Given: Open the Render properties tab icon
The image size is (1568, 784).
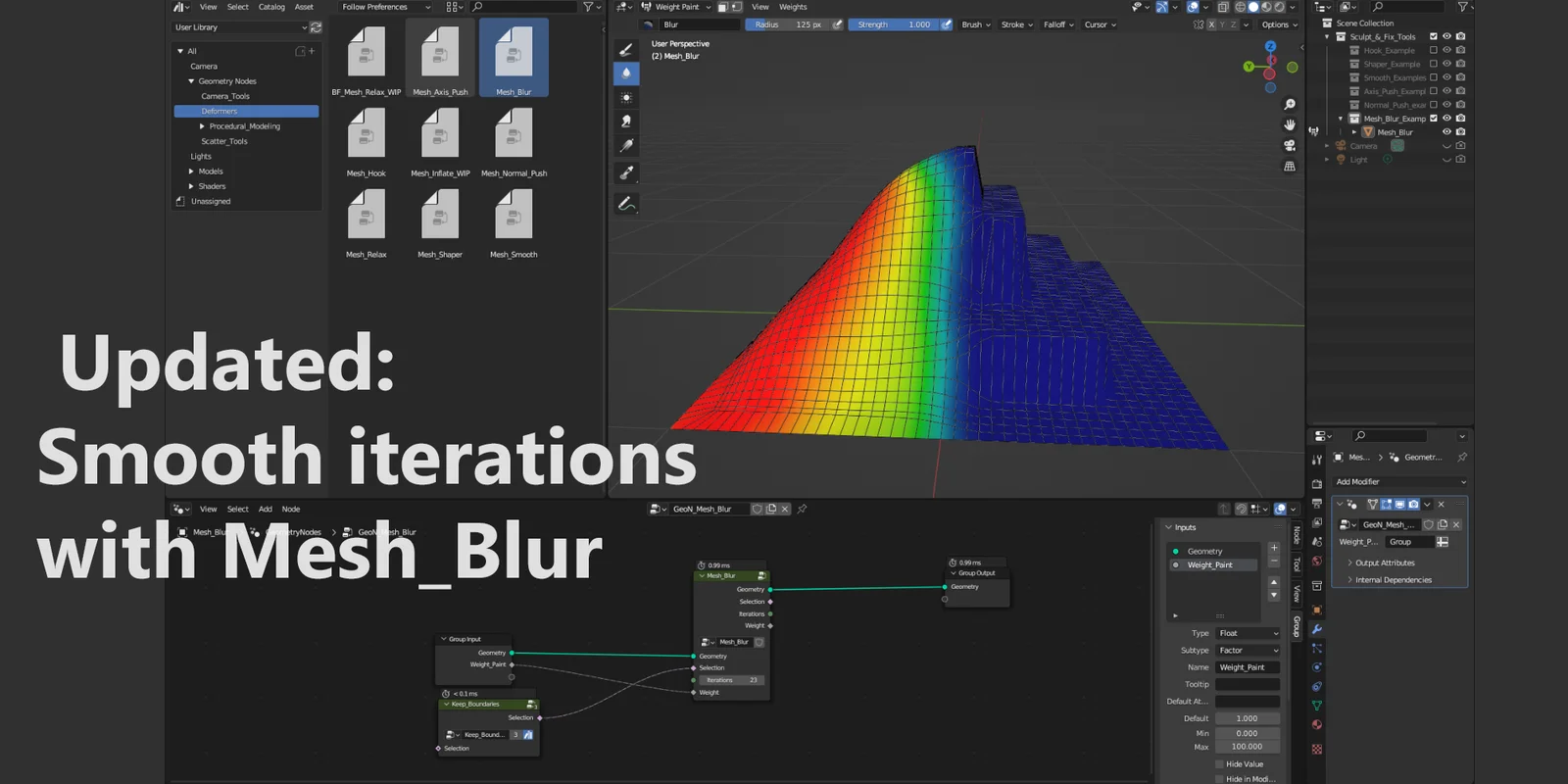Looking at the screenshot, I should click(x=1317, y=483).
